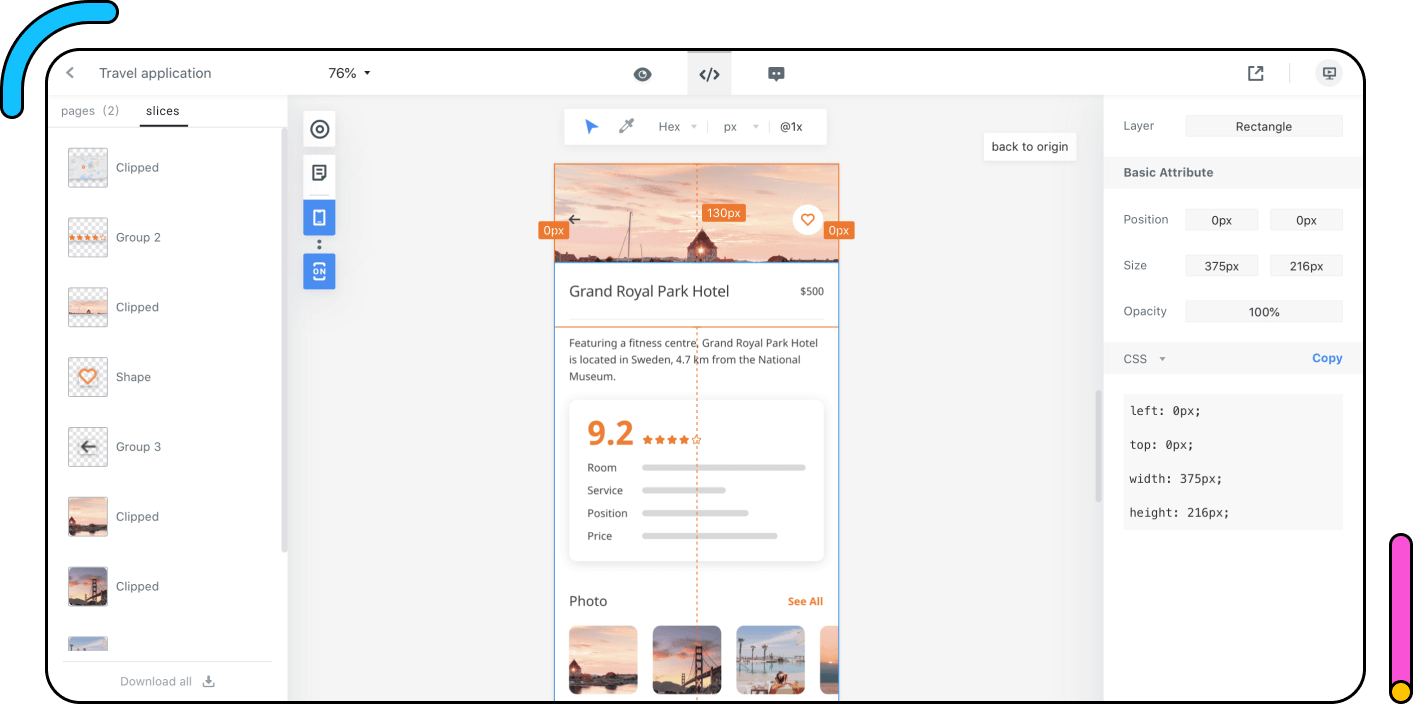Select the phone device view icon

click(319, 217)
